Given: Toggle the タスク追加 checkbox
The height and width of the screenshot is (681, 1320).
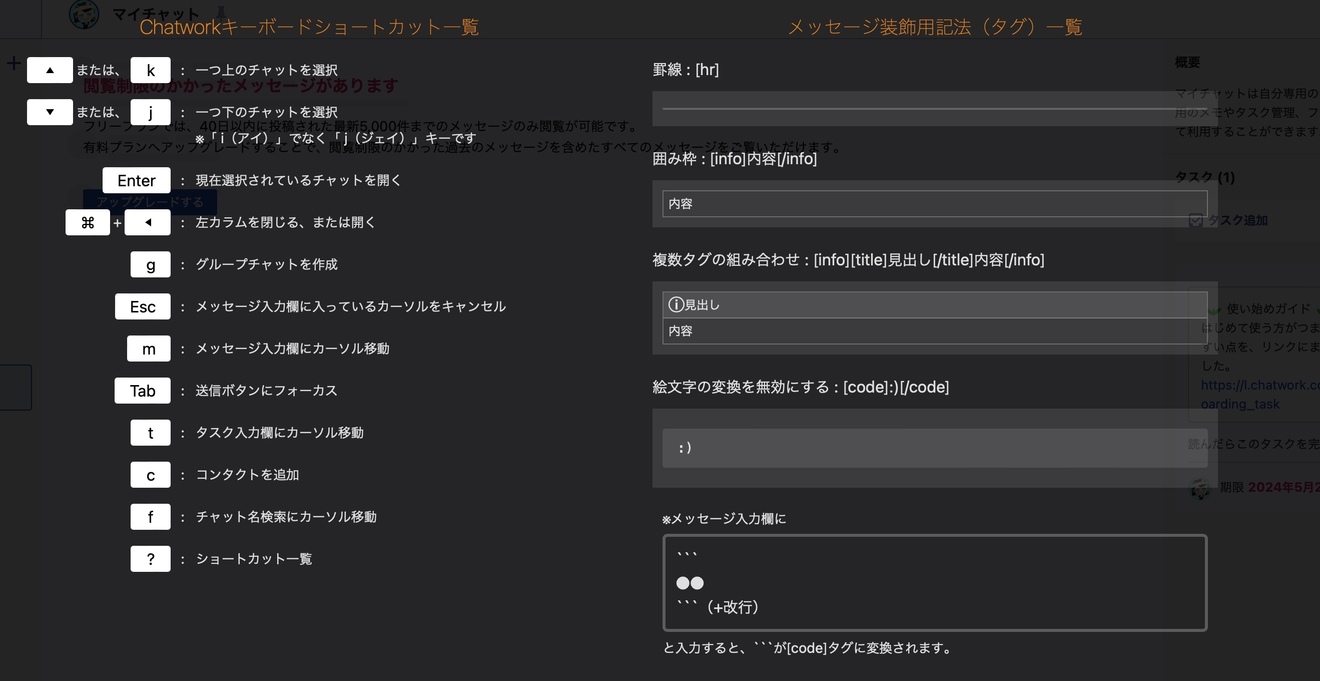Looking at the screenshot, I should pos(1196,221).
